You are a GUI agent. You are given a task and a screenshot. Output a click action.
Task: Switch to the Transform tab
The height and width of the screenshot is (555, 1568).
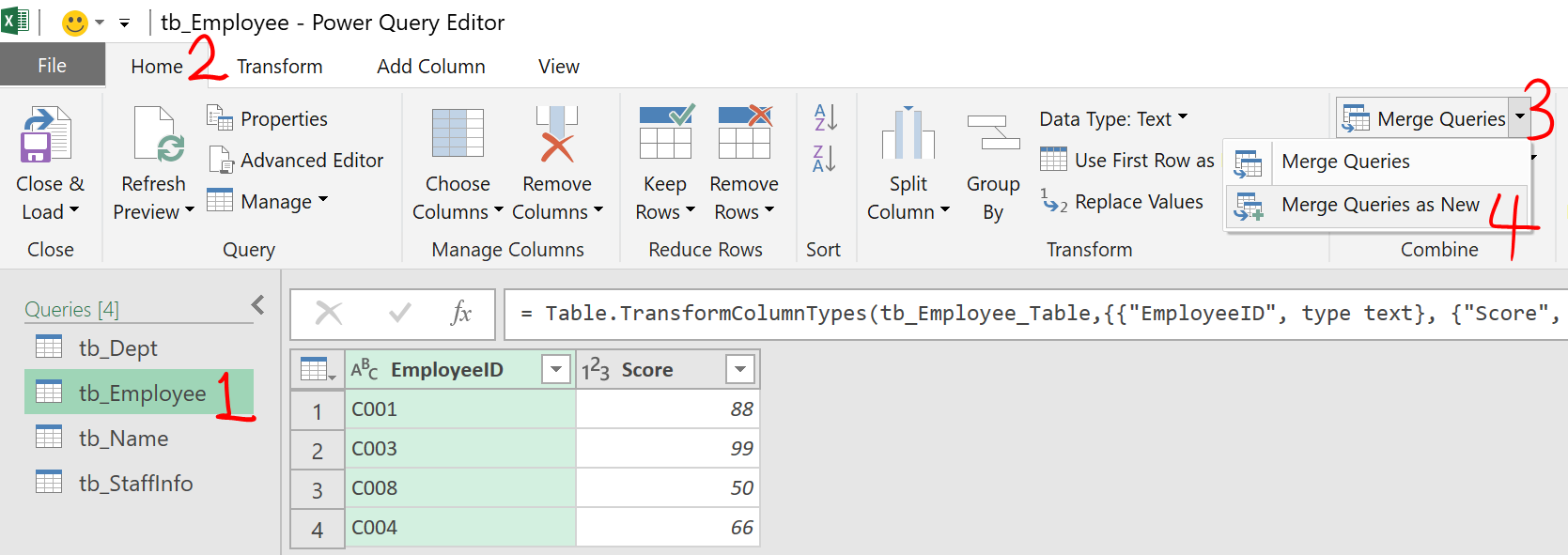pyautogui.click(x=279, y=67)
